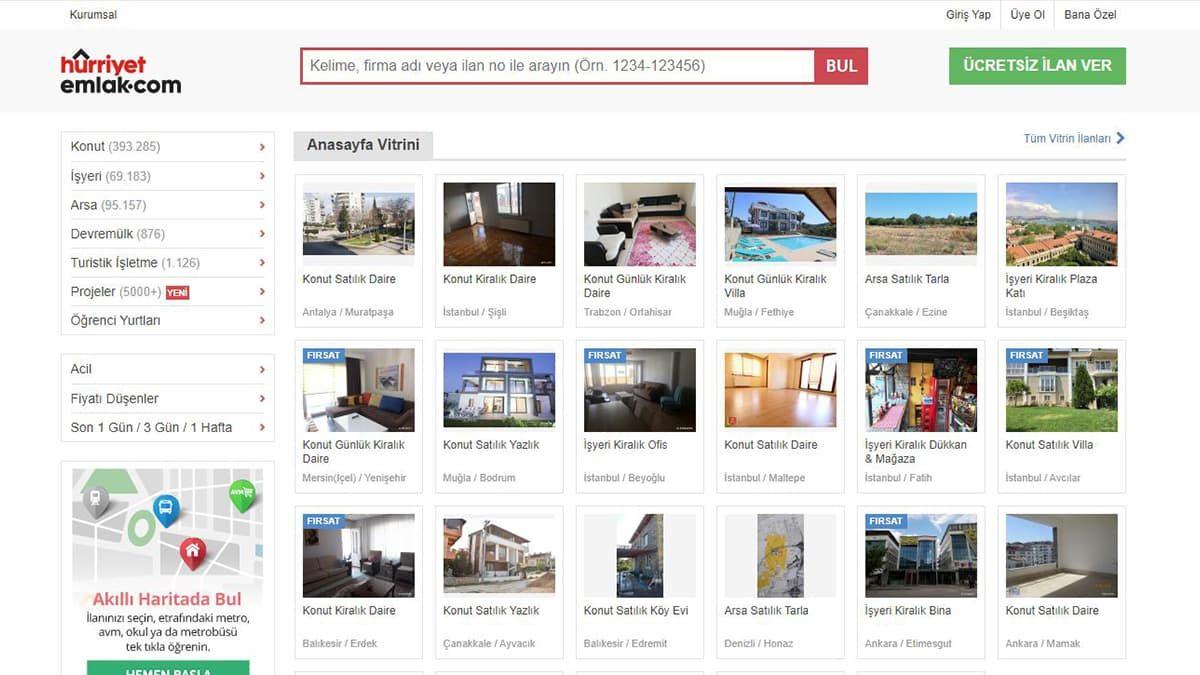Click the gray metro pin on map
The image size is (1200, 675).
click(x=95, y=499)
